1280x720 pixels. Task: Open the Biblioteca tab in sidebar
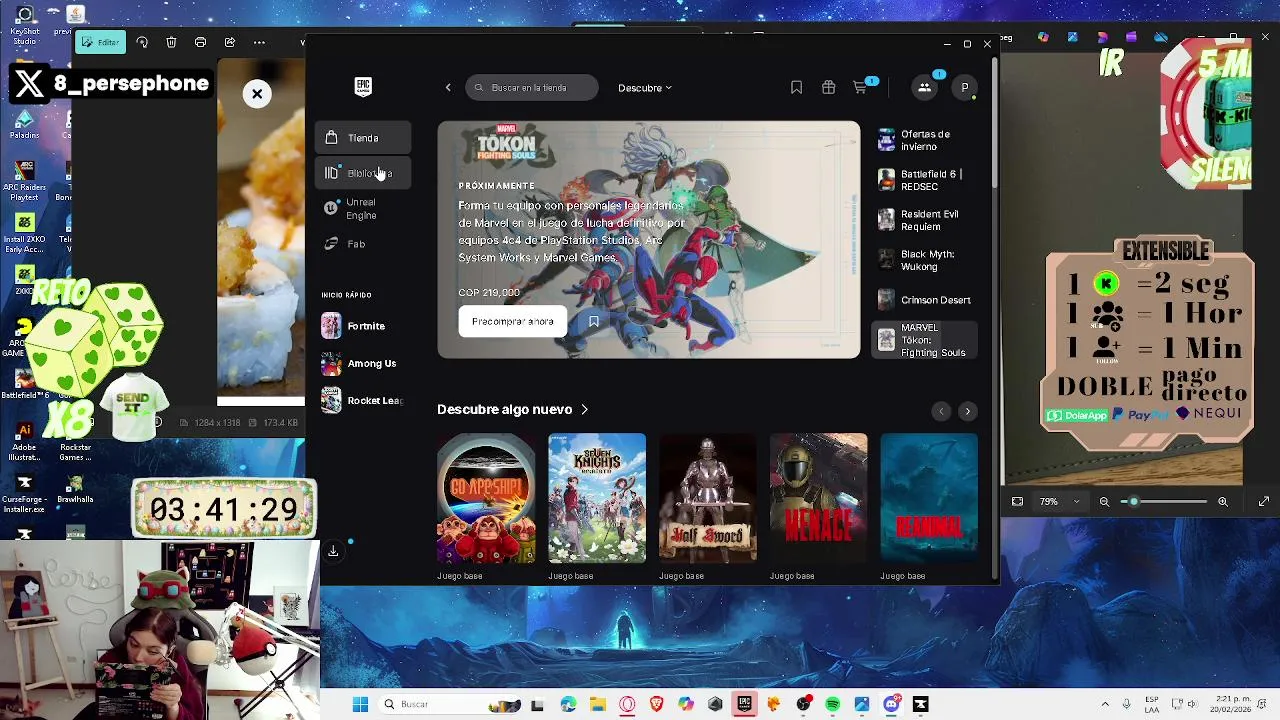pyautogui.click(x=363, y=173)
